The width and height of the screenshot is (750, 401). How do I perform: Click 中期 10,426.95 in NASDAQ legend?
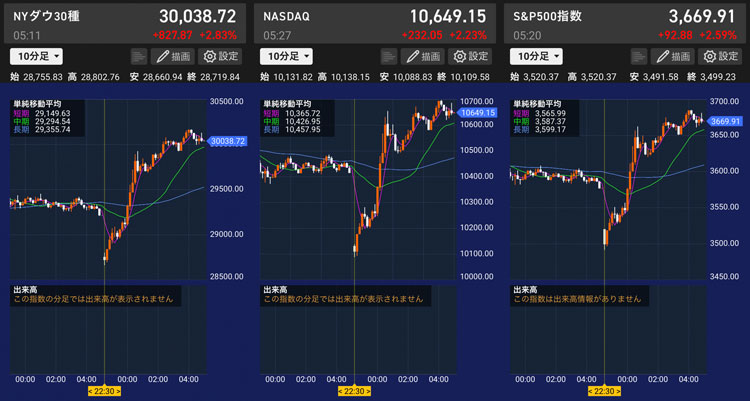pos(292,122)
